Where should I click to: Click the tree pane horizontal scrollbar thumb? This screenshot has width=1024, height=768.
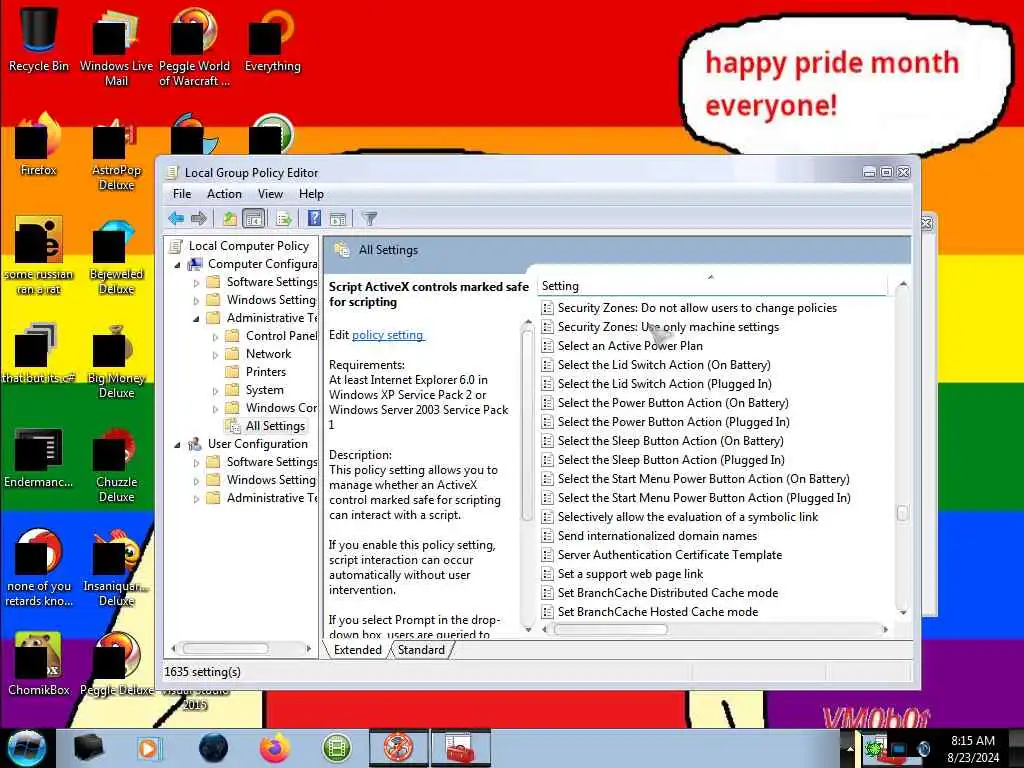point(225,648)
